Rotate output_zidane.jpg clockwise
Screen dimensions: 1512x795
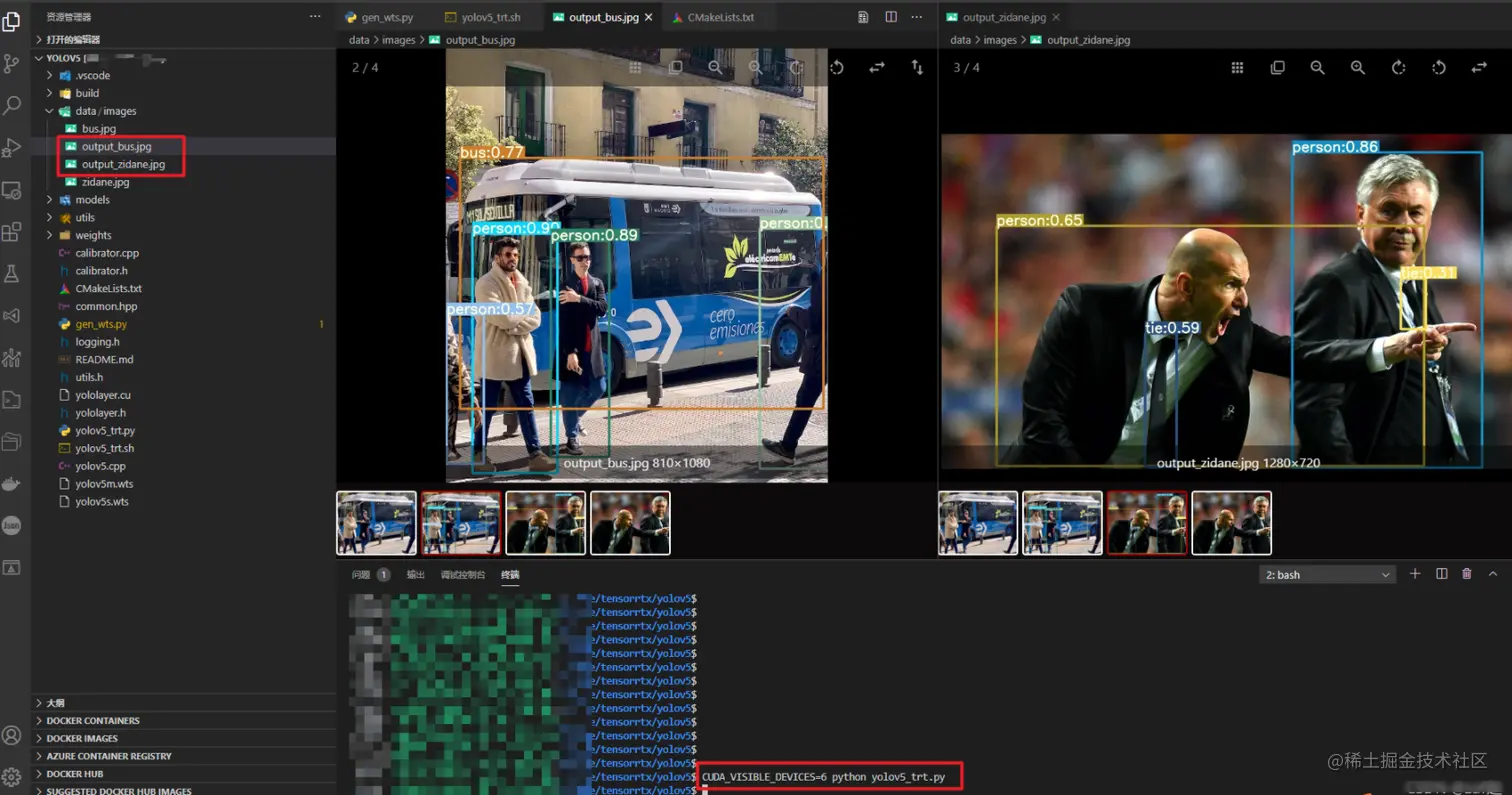click(x=1399, y=67)
